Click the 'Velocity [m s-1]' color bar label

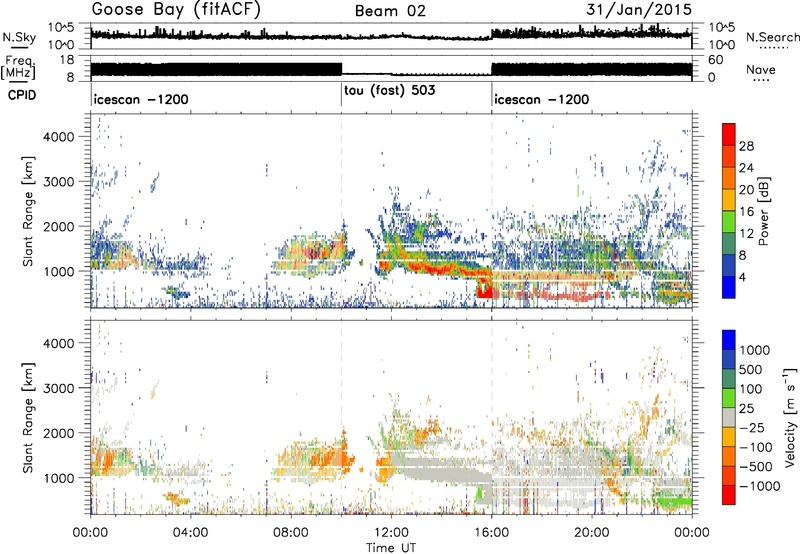pos(790,418)
